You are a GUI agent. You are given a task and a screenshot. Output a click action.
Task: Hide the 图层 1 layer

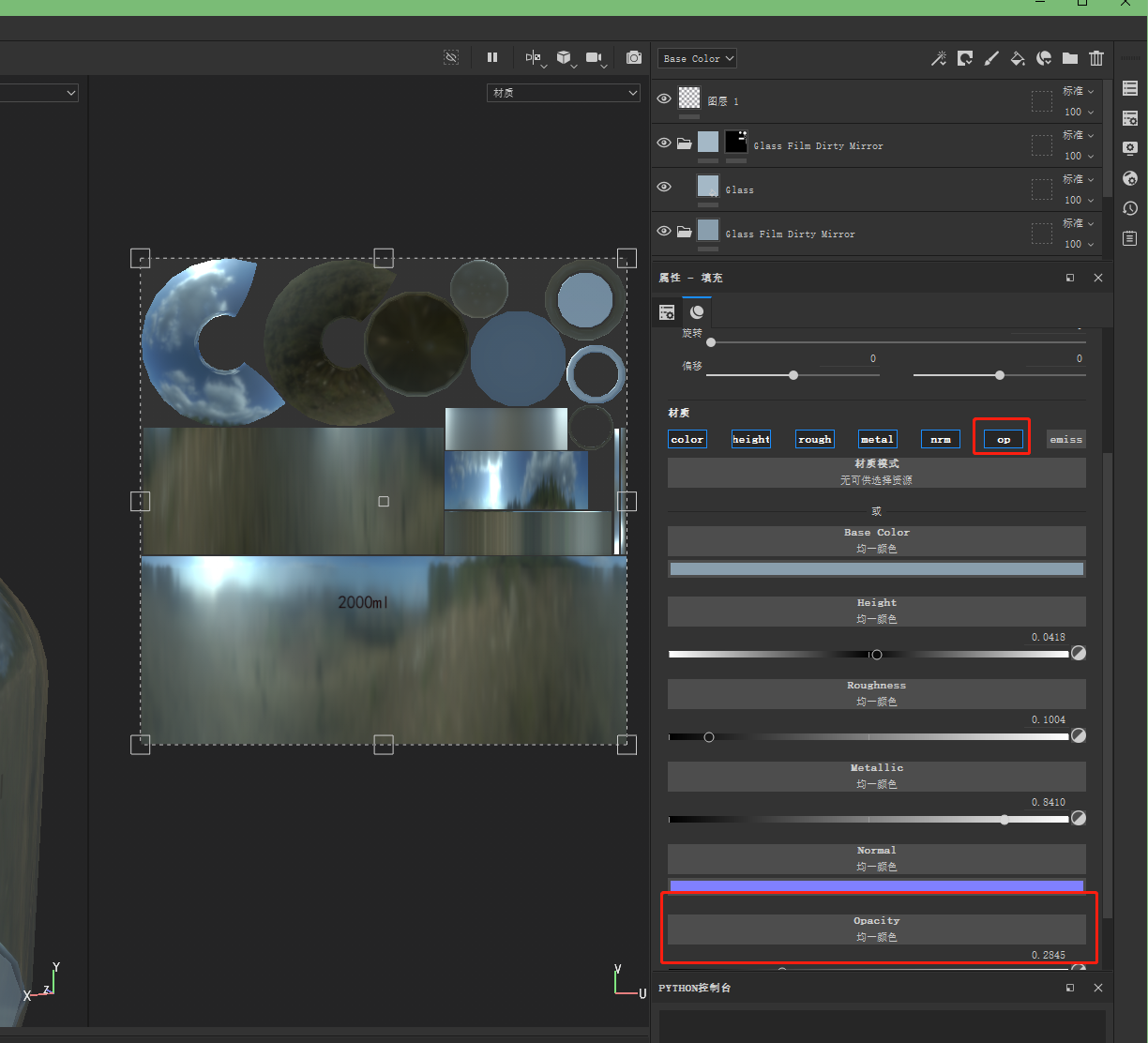point(664,98)
